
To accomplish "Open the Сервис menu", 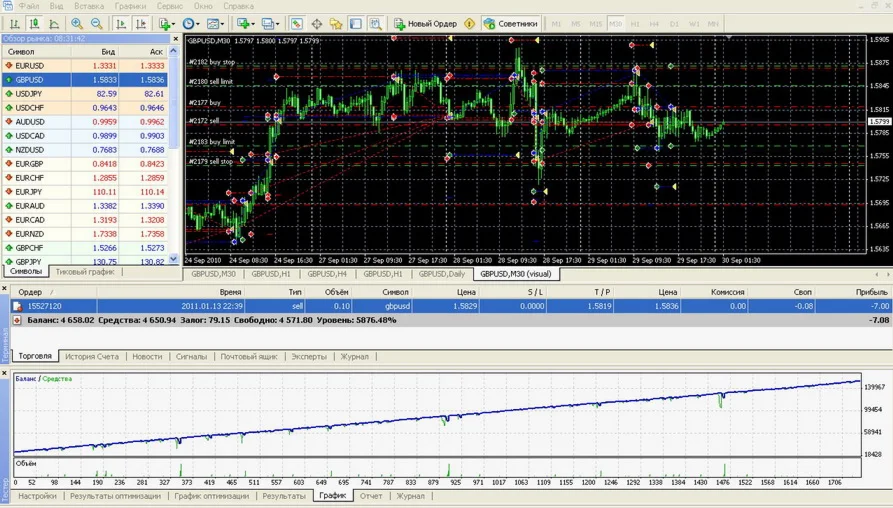I will tap(169, 6).
